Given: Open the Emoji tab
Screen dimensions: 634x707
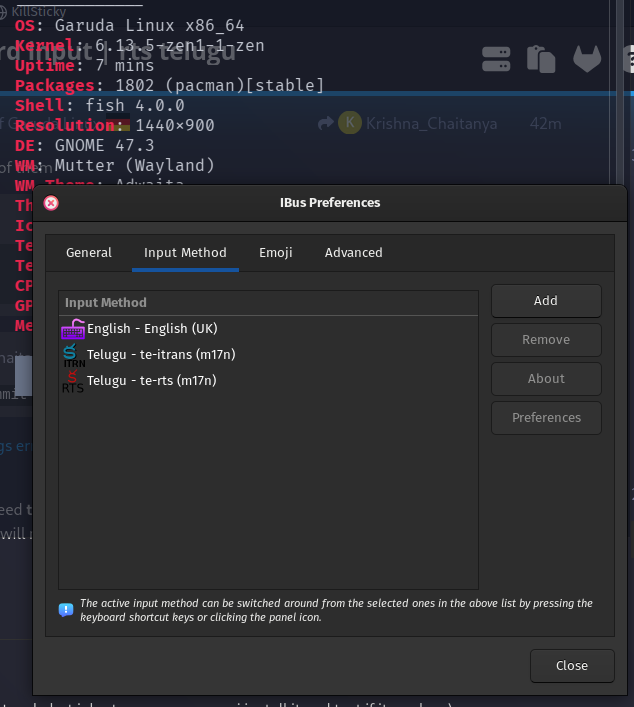Looking at the screenshot, I should tap(276, 252).
